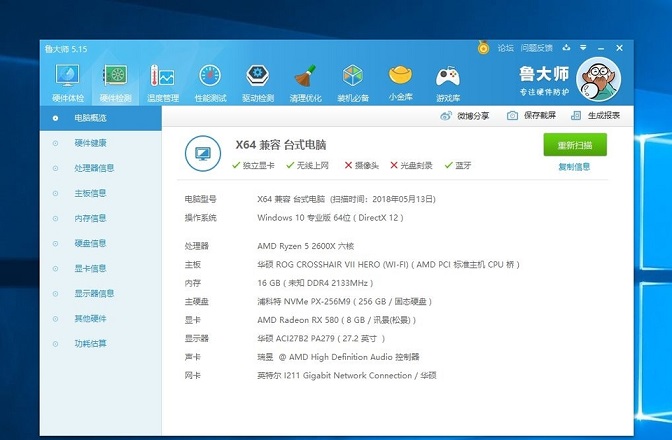Share results via 微博分享
The image size is (672, 440).
(x=465, y=116)
